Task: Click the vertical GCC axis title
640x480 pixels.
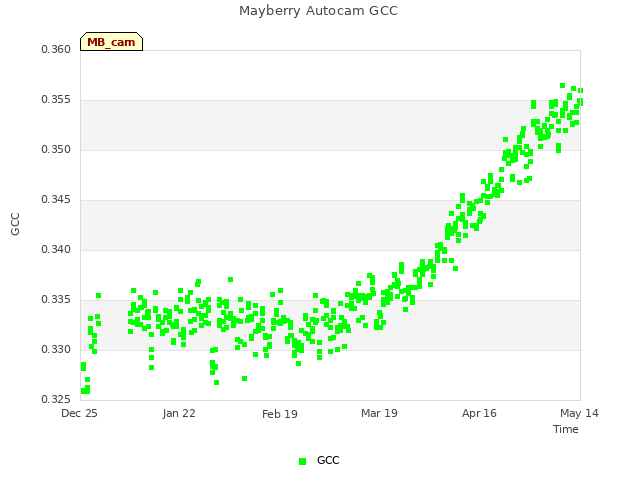Action: (x=15, y=224)
